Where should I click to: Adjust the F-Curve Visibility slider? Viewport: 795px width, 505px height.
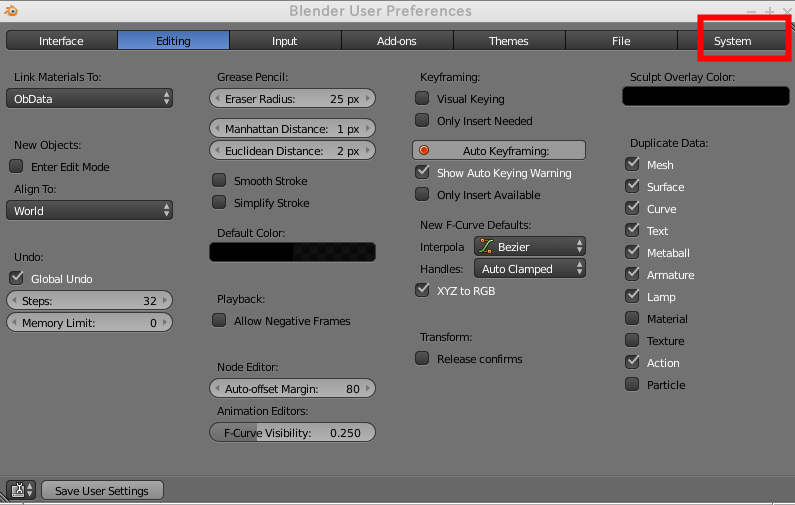point(293,432)
